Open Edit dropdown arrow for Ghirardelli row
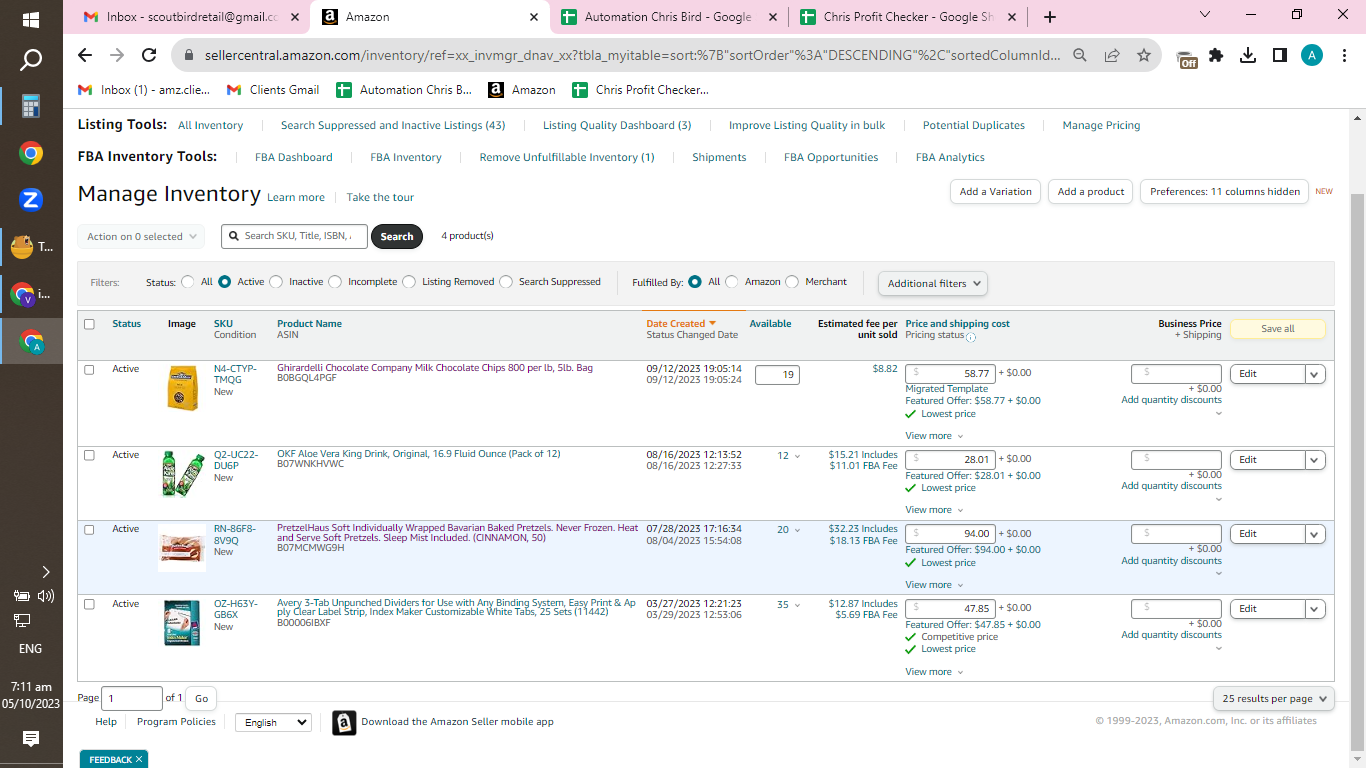Screen dimensions: 1366x768 click(x=1315, y=374)
